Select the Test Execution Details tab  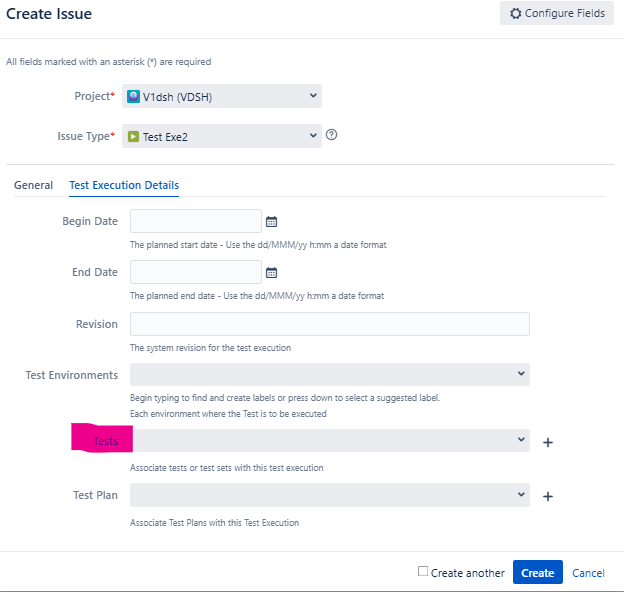pos(124,185)
